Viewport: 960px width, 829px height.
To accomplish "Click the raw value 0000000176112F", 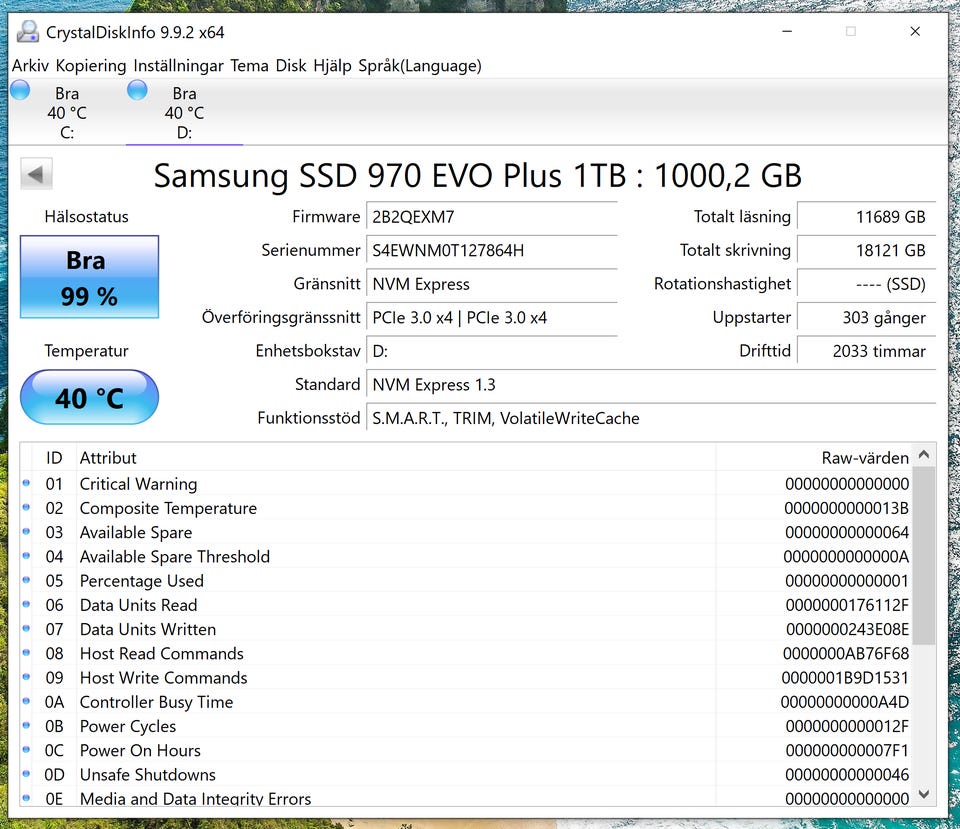I will click(x=847, y=606).
